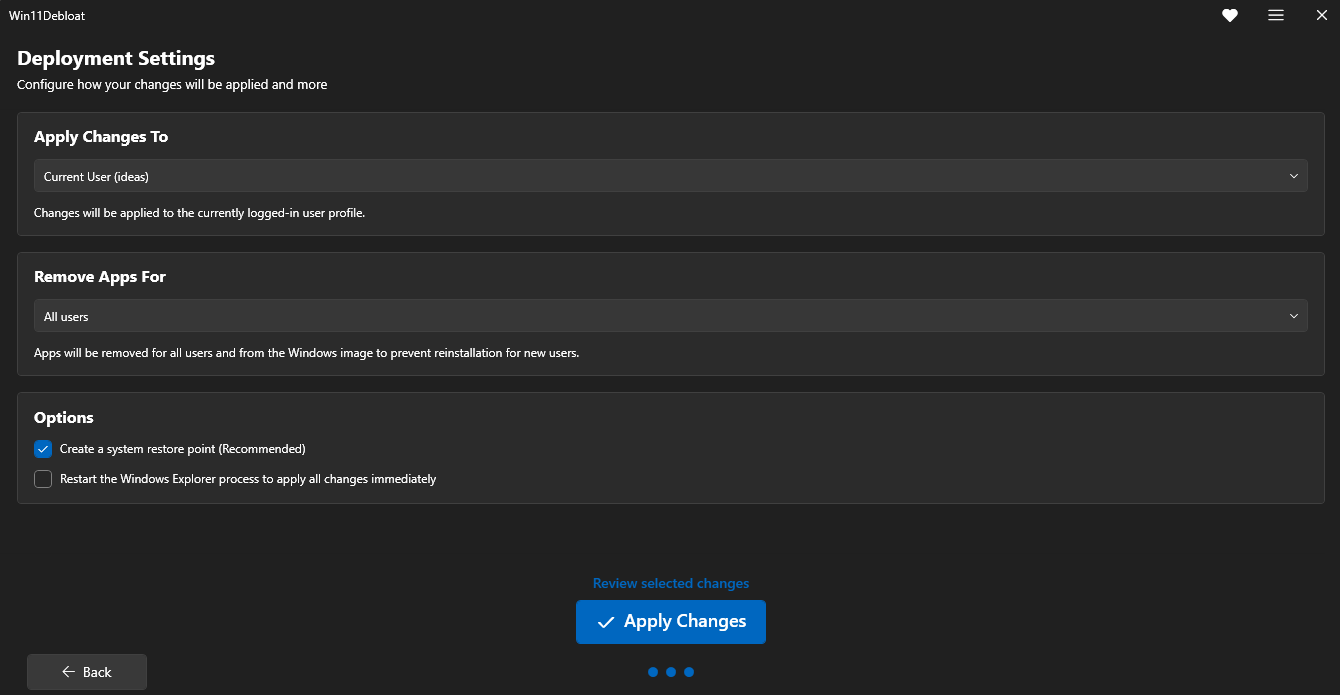Screen dimensions: 1340x695
Task: Click the left arrow icon on Back
Action: (x=68, y=672)
